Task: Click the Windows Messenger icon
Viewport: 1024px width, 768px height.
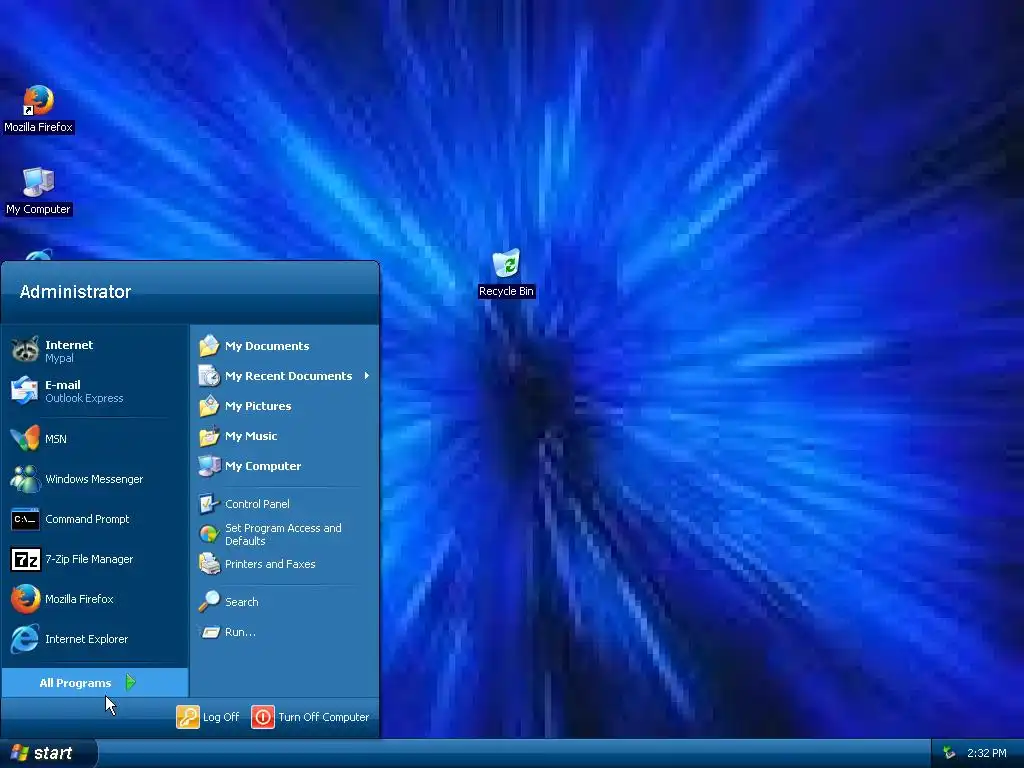Action: (25, 479)
